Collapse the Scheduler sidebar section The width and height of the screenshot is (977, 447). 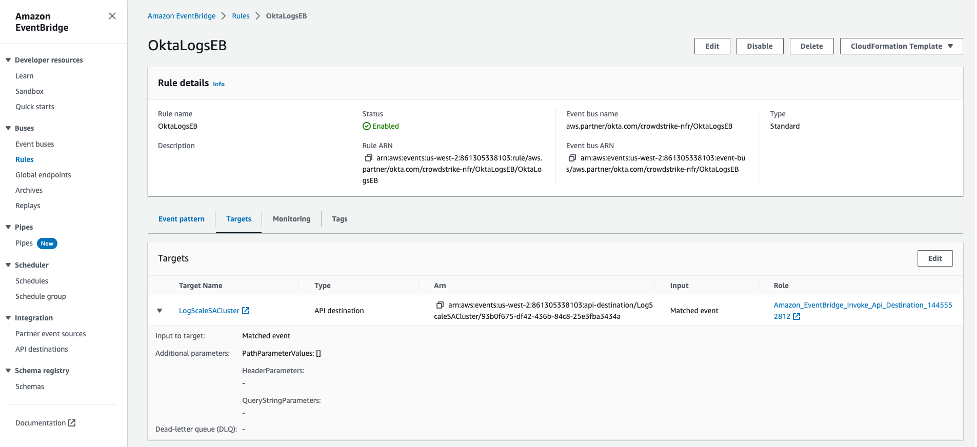pyautogui.click(x=8, y=265)
